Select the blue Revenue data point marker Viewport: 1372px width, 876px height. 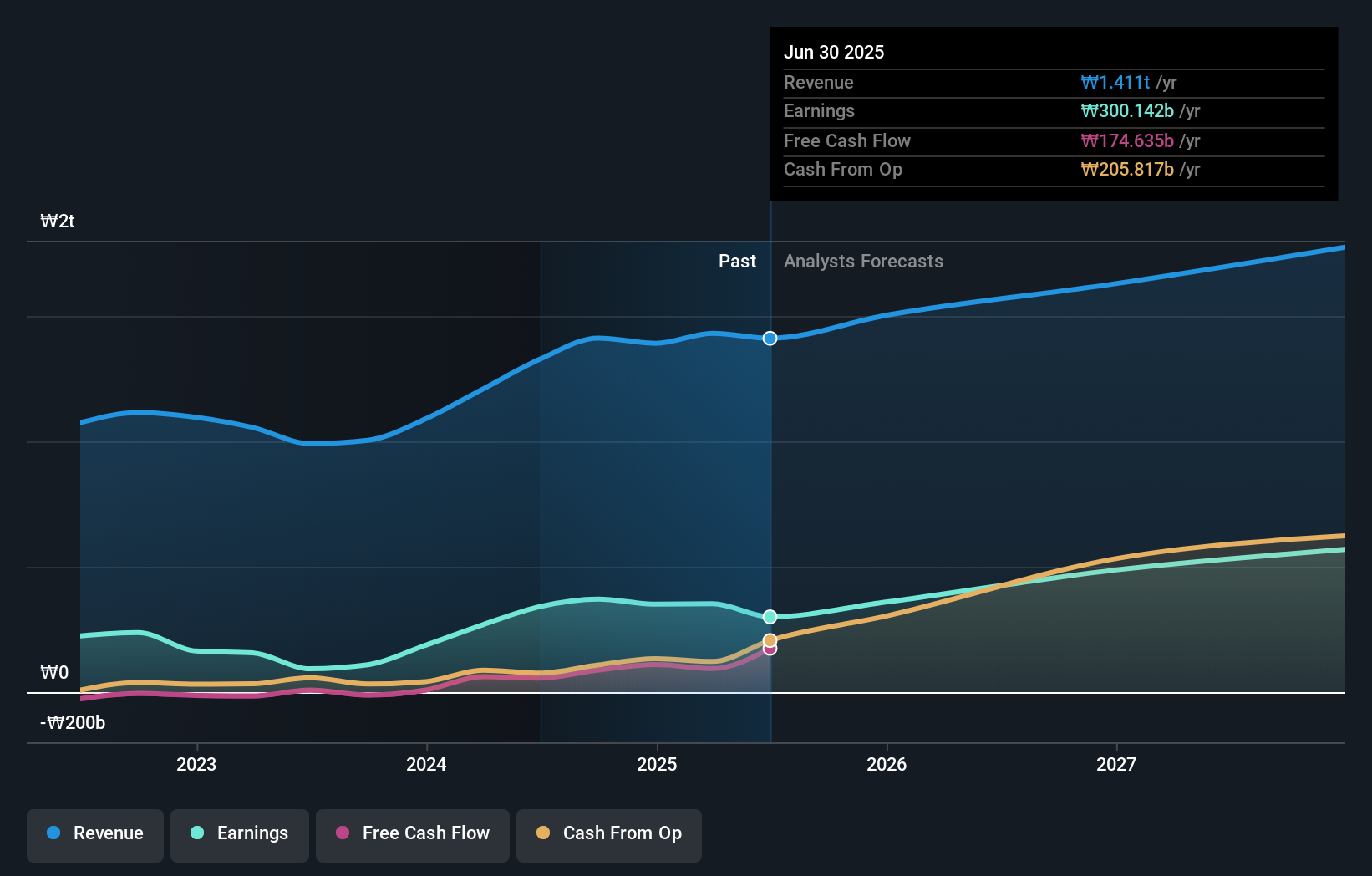(x=770, y=339)
